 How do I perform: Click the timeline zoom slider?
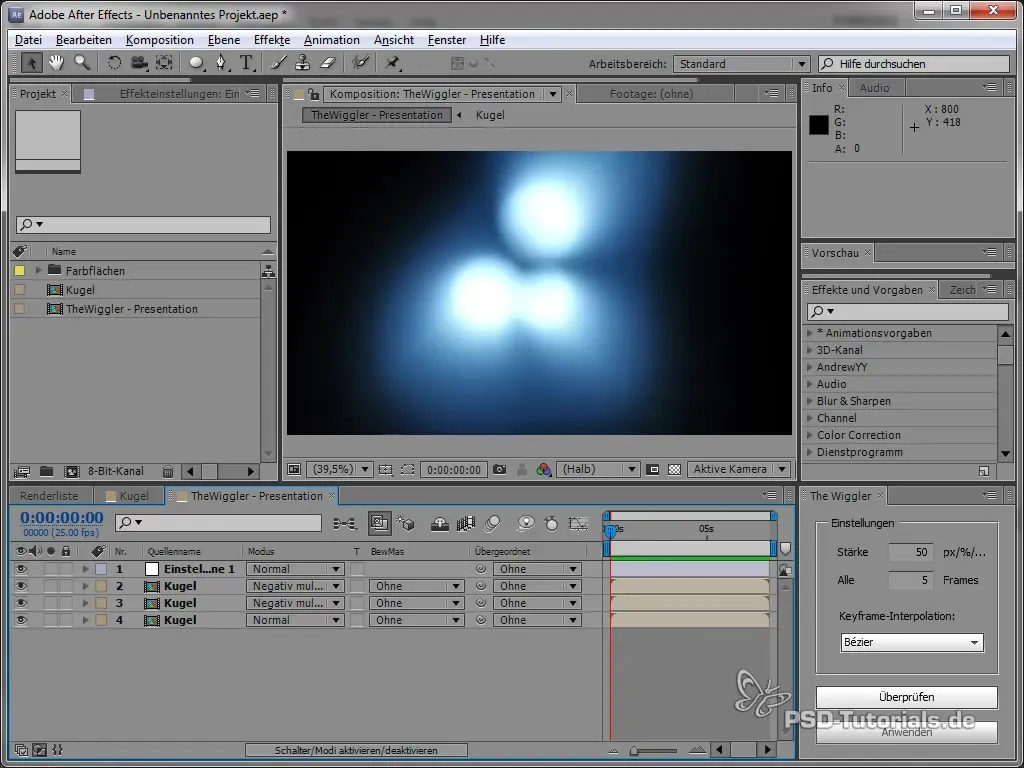tap(654, 750)
